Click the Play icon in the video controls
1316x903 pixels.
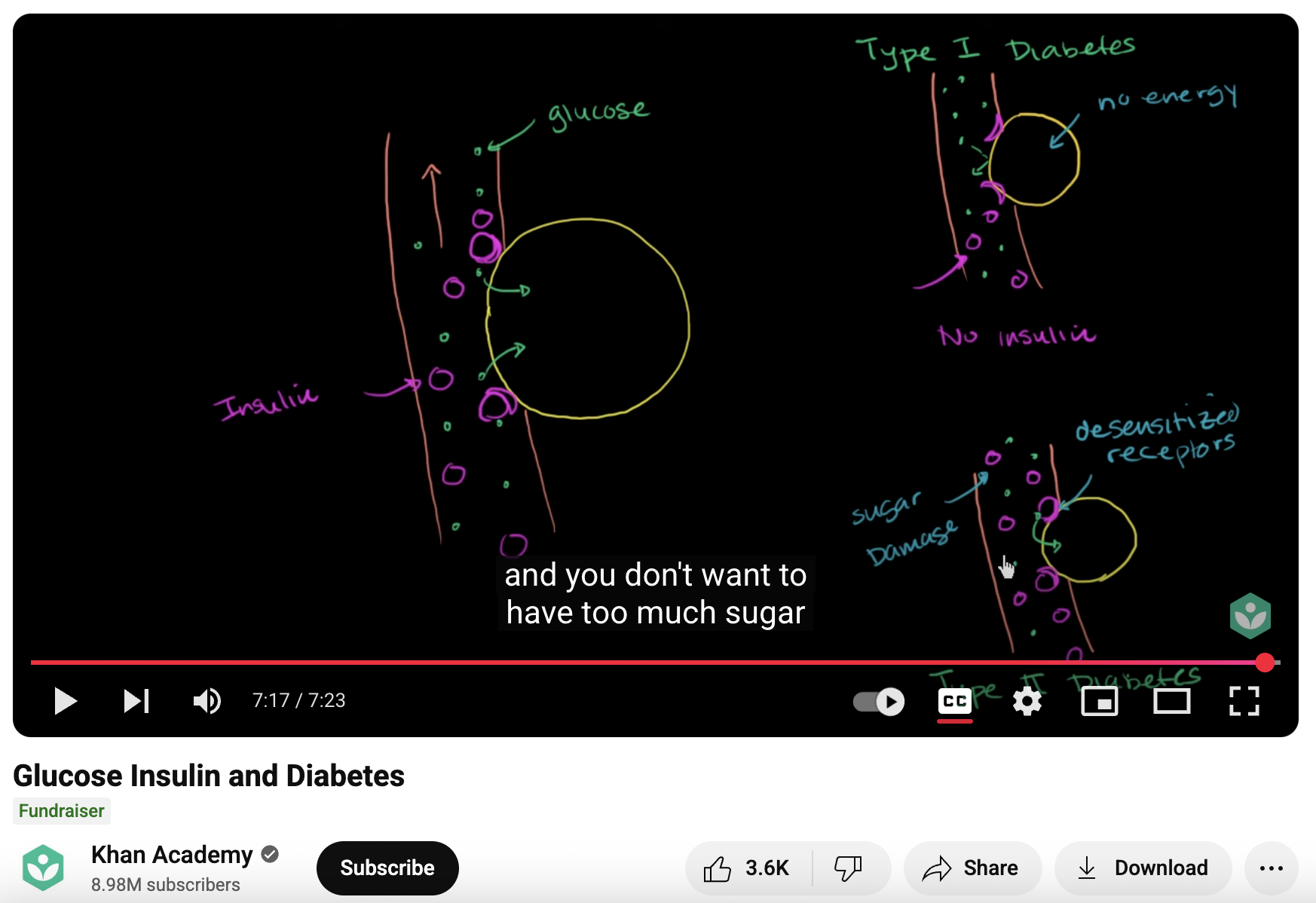[x=66, y=701]
